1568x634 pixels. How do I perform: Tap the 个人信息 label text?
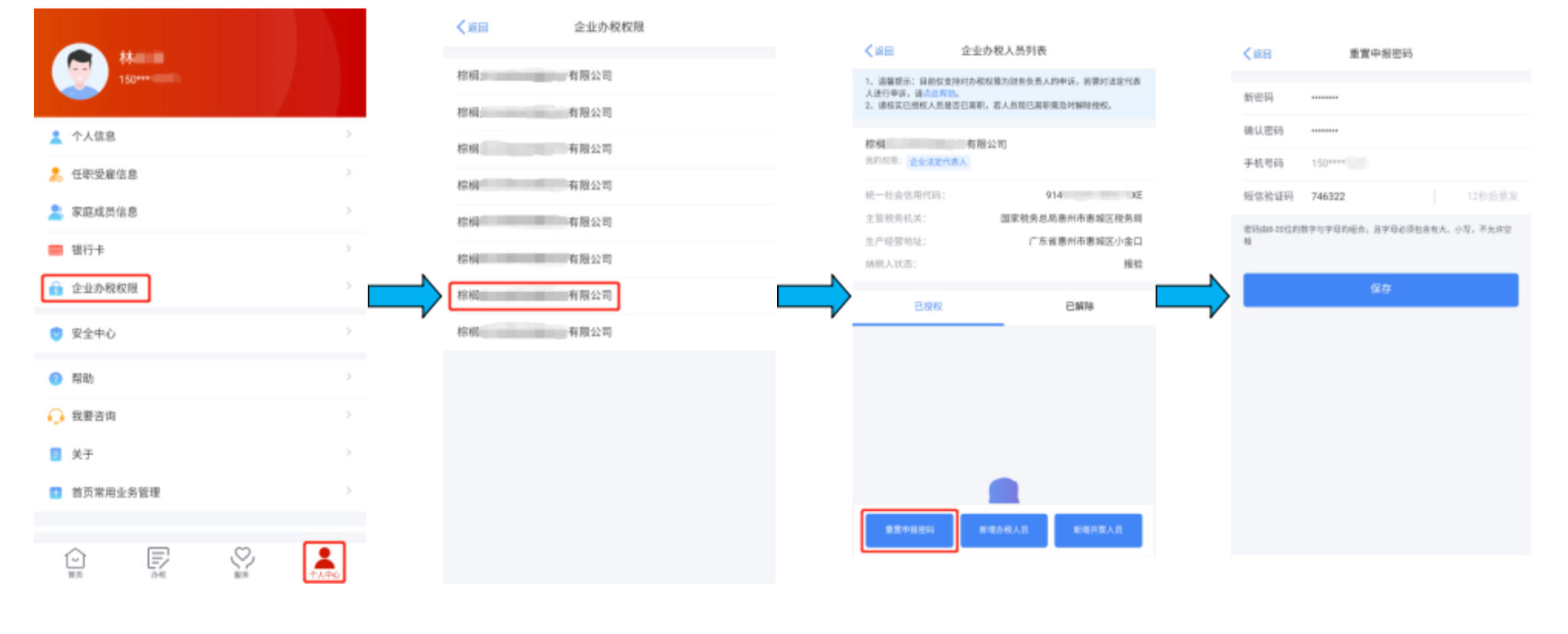tap(94, 136)
